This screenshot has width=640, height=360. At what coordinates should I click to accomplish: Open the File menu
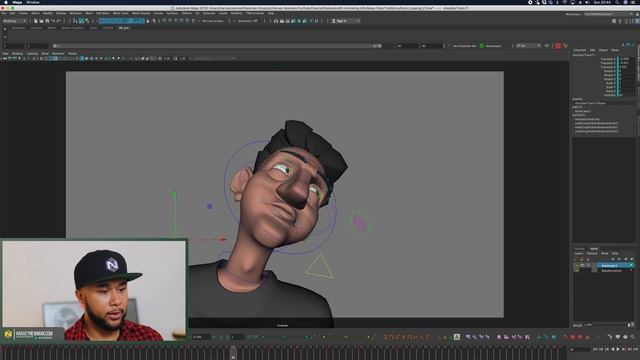click(x=4, y=13)
